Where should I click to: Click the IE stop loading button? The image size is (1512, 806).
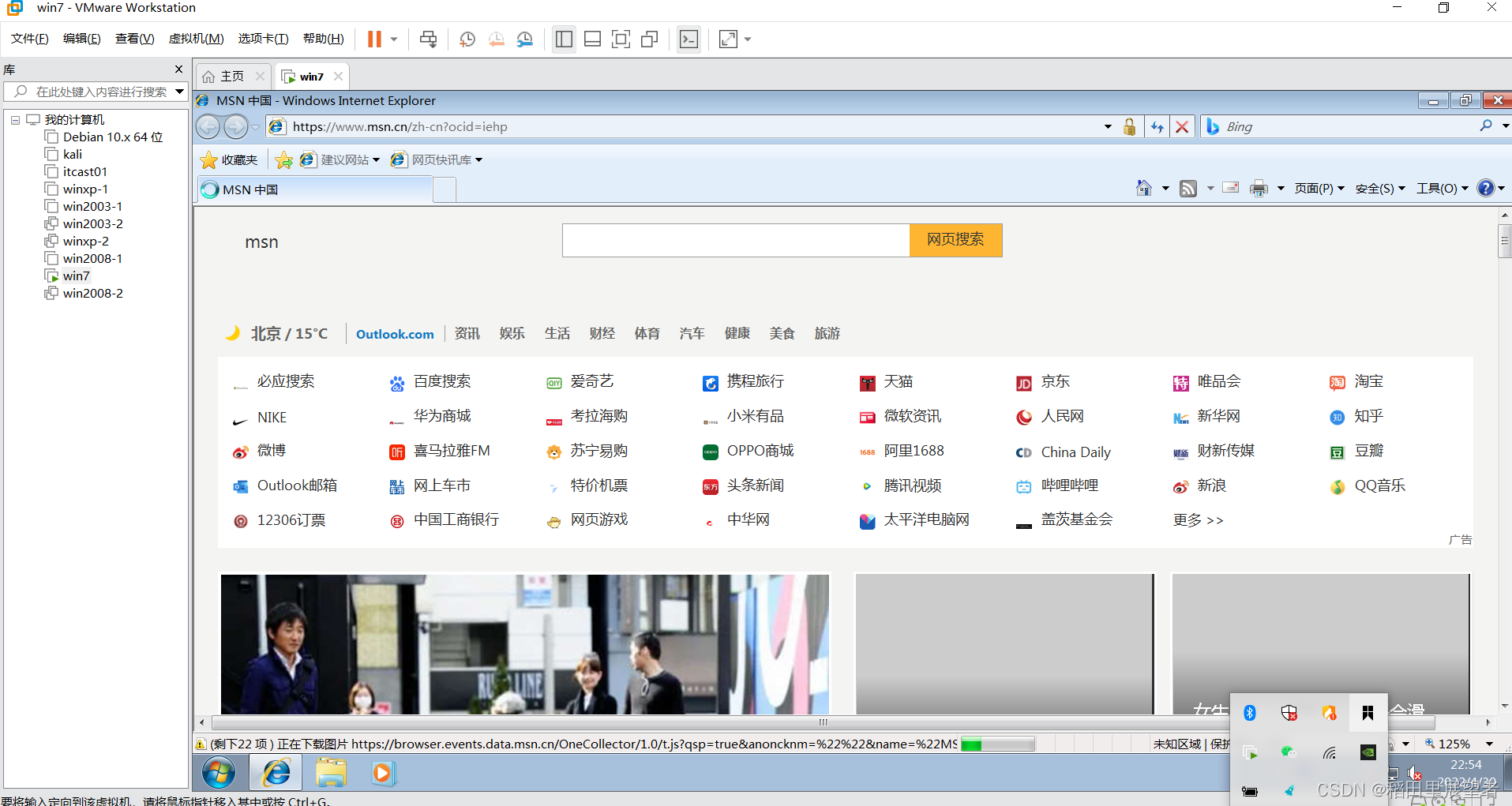point(1182,126)
